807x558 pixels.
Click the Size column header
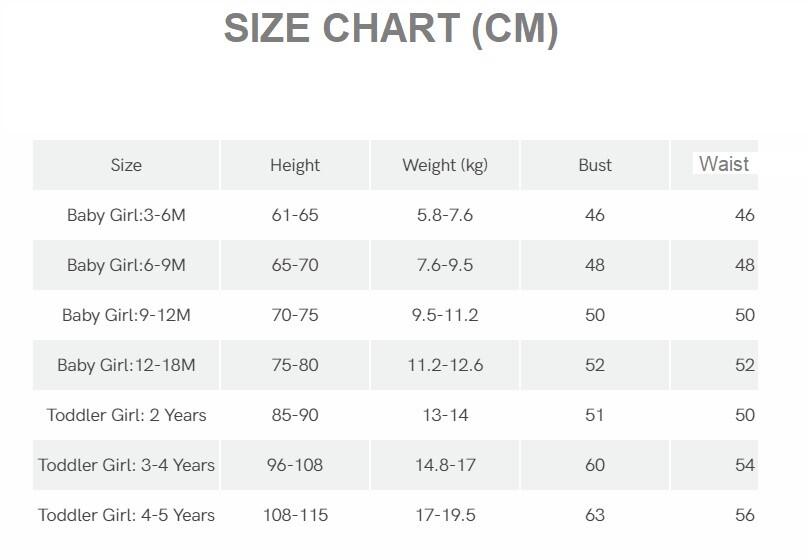click(126, 165)
